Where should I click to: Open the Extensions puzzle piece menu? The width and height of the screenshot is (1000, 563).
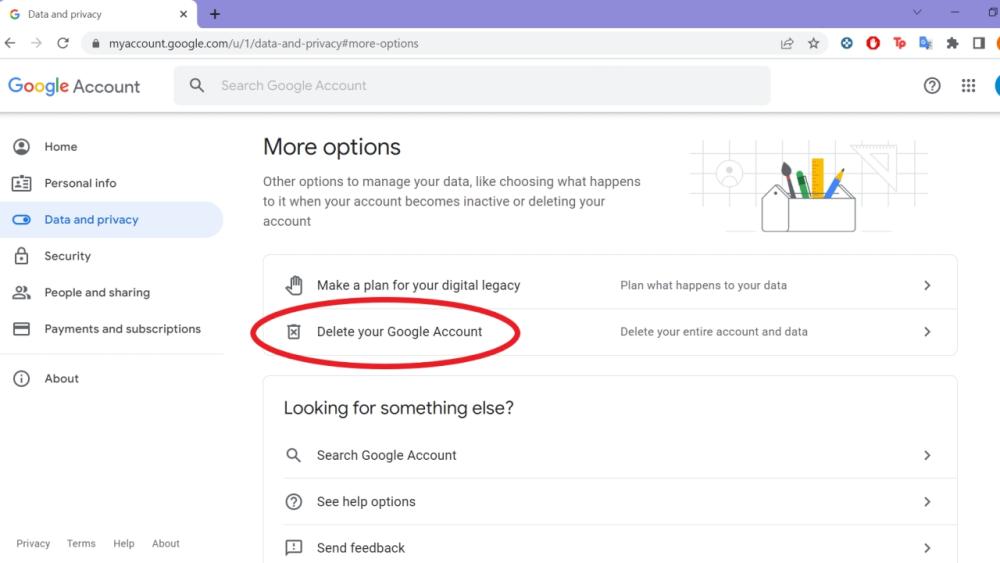[x=952, y=43]
